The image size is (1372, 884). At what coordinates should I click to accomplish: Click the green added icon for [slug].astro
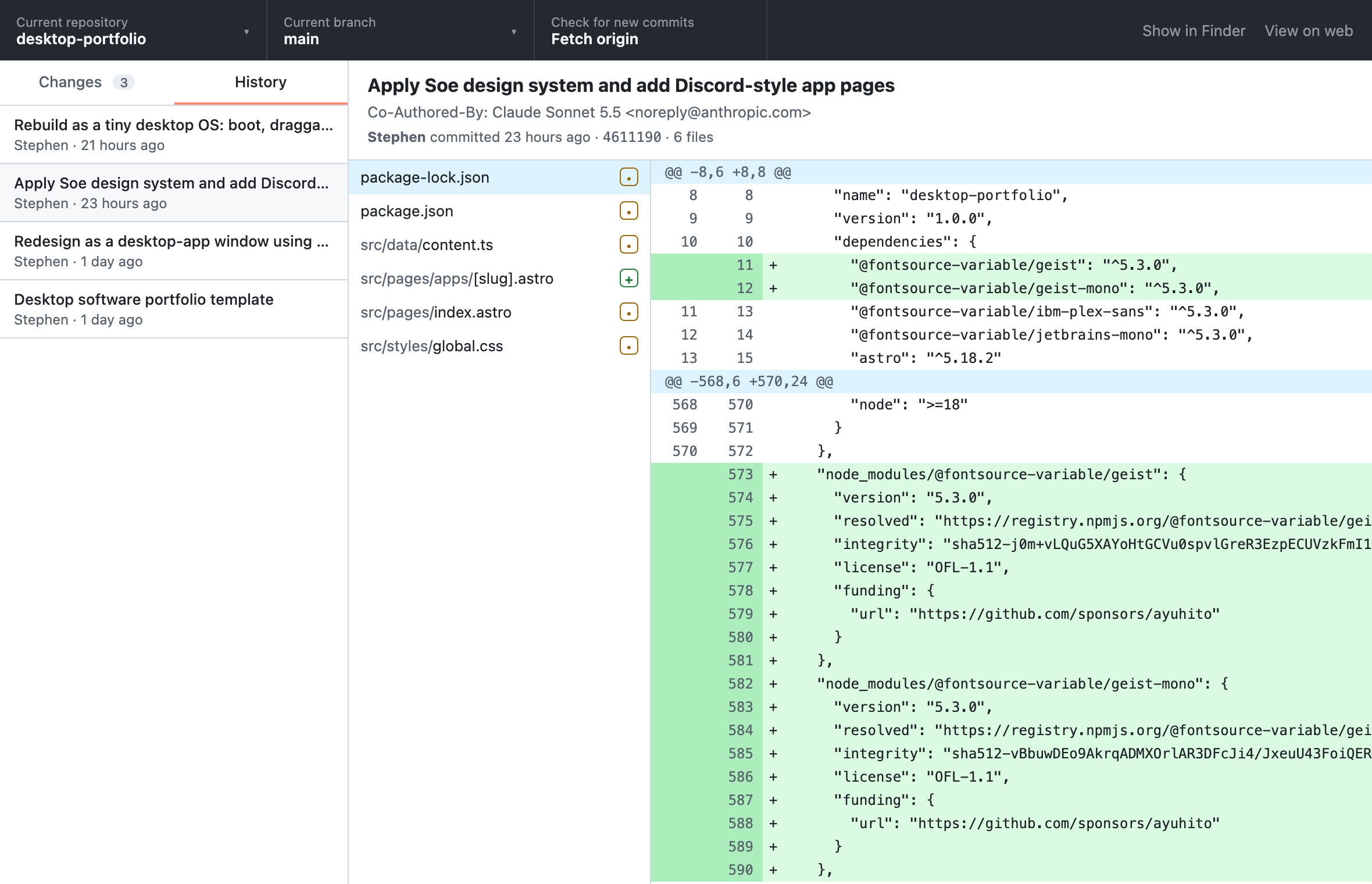[628, 279]
